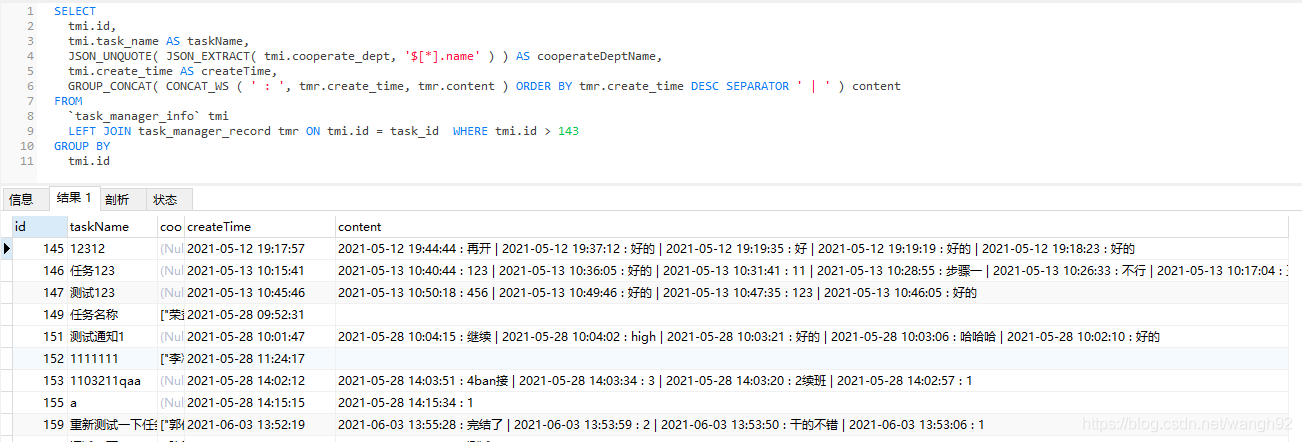Click the department cell in row 159
Image resolution: width=1302 pixels, height=442 pixels.
tap(171, 424)
